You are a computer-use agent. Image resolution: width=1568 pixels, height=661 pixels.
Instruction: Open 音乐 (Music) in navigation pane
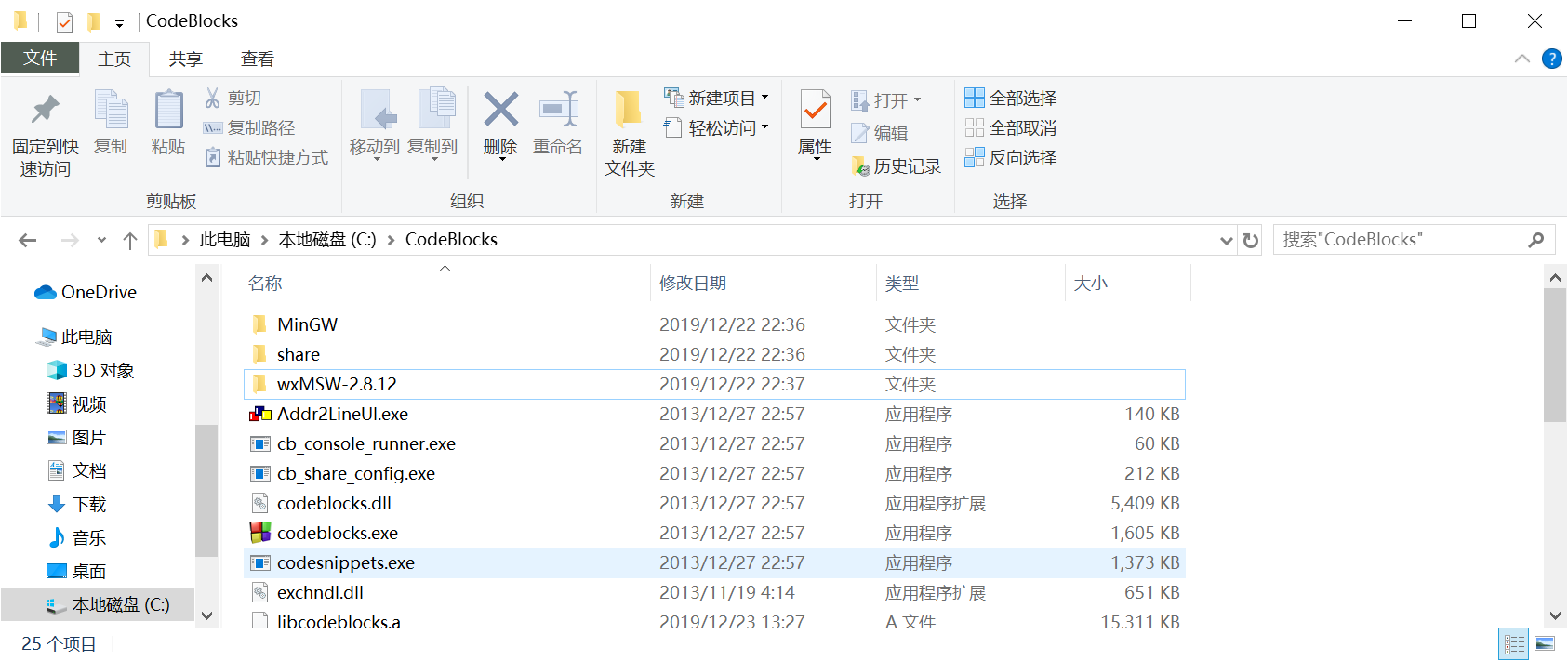pos(76,537)
